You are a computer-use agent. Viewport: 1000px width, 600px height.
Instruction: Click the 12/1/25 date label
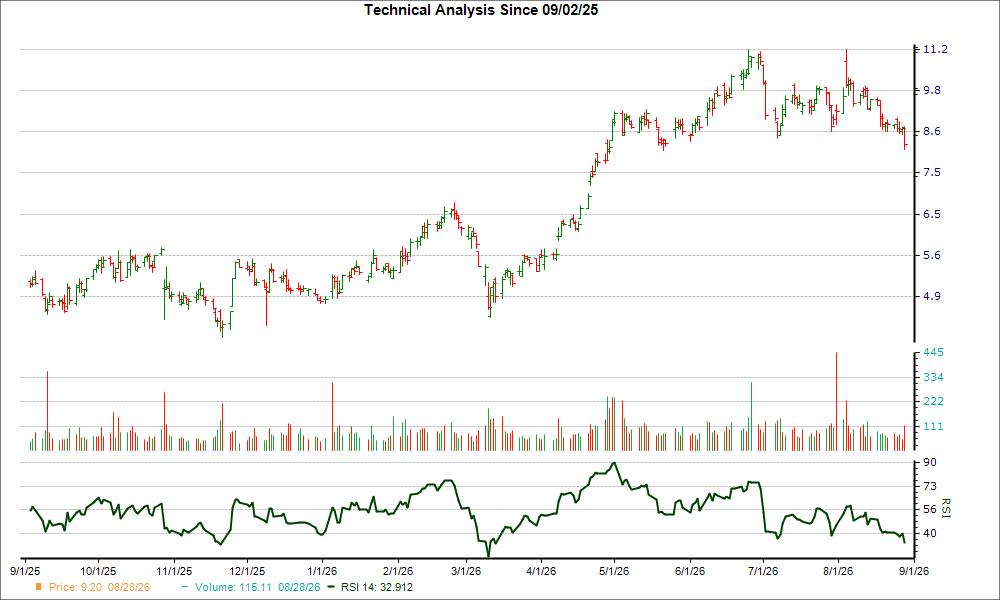tap(247, 571)
